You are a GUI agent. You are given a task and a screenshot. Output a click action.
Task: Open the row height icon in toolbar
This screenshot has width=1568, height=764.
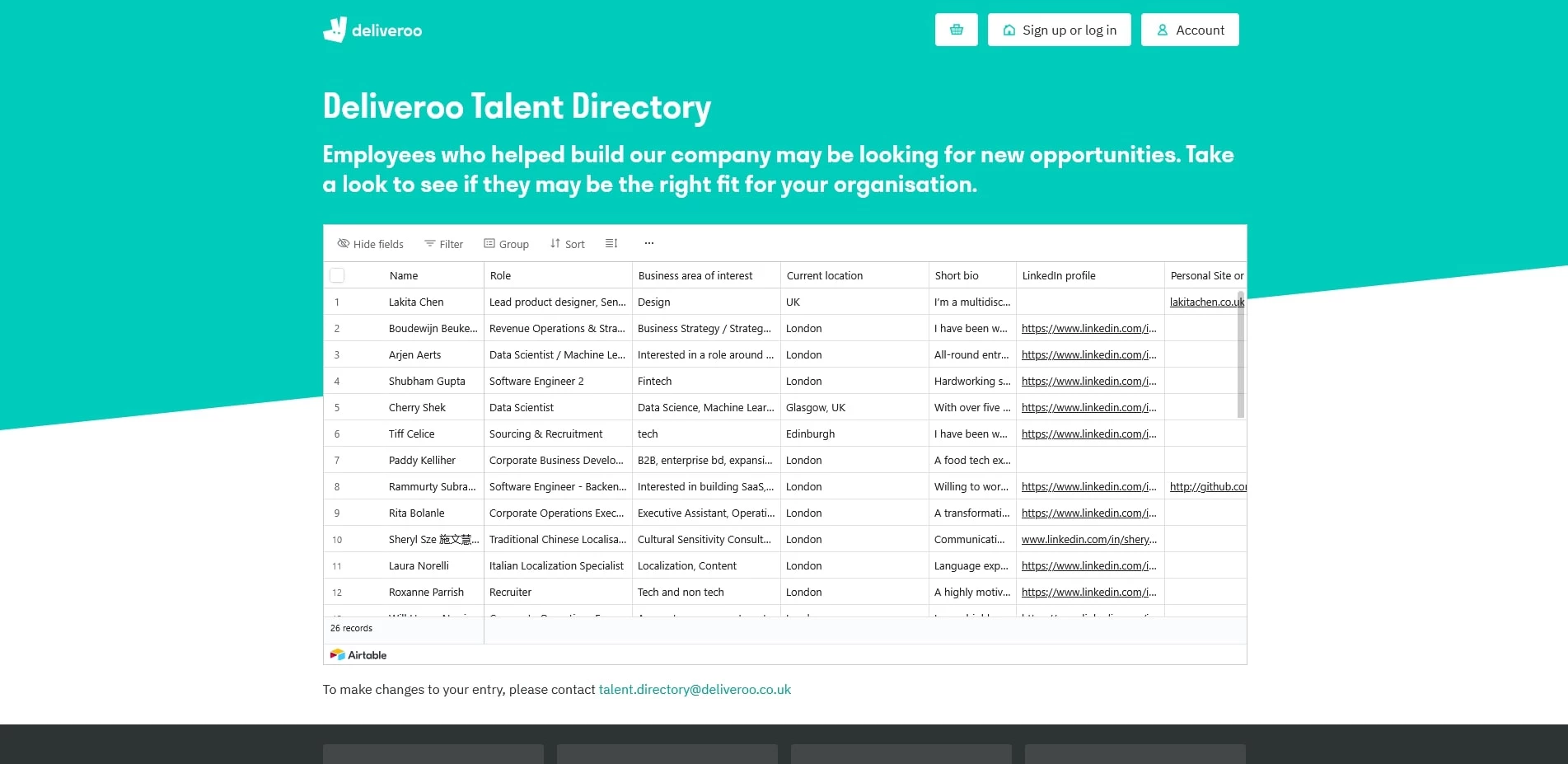point(611,243)
